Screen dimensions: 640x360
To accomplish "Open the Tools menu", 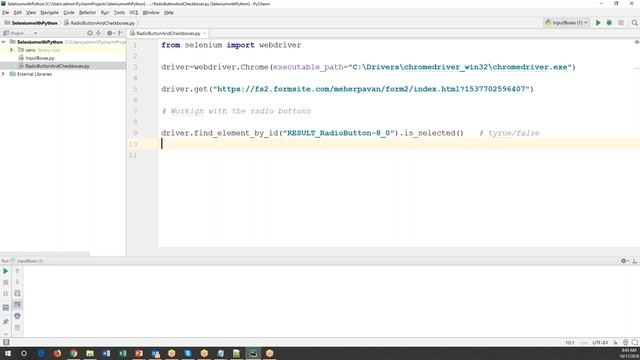I will click(x=119, y=13).
